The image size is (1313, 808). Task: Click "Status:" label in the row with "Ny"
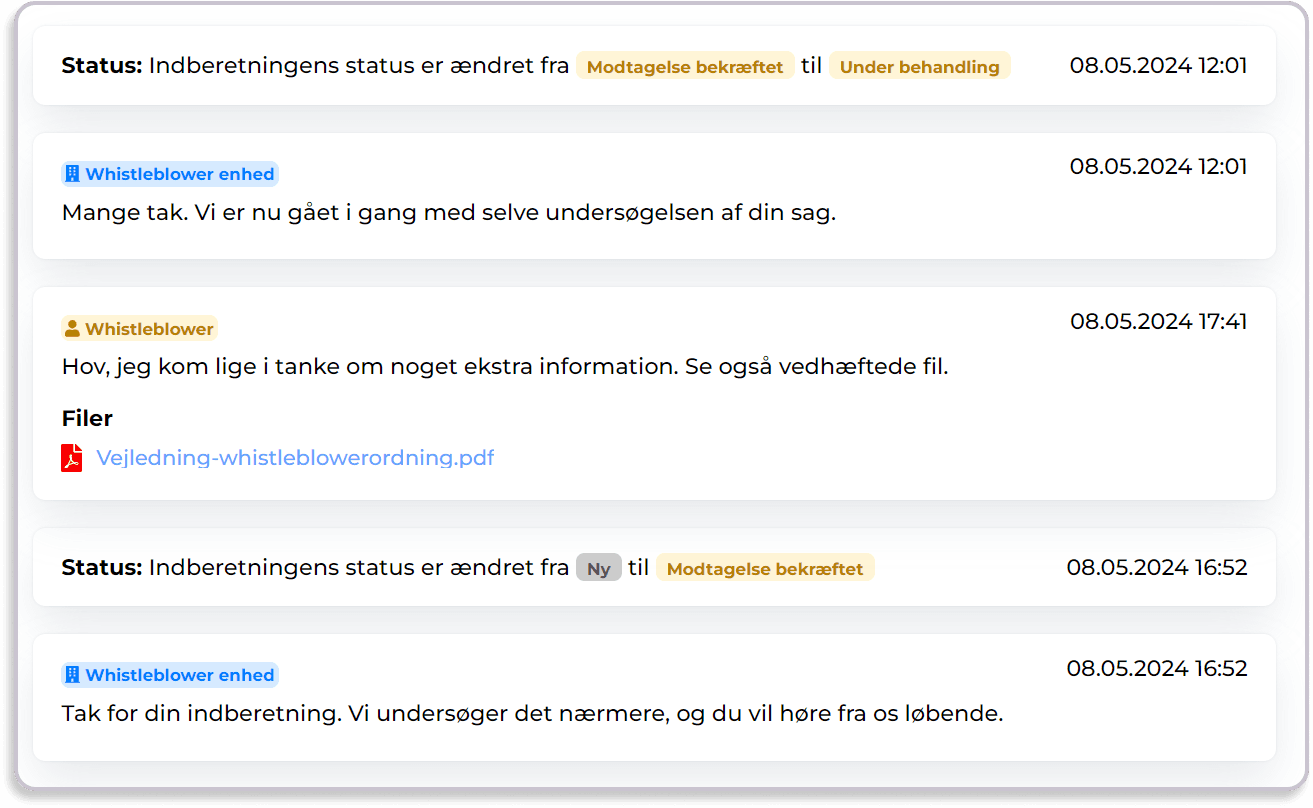click(x=102, y=568)
